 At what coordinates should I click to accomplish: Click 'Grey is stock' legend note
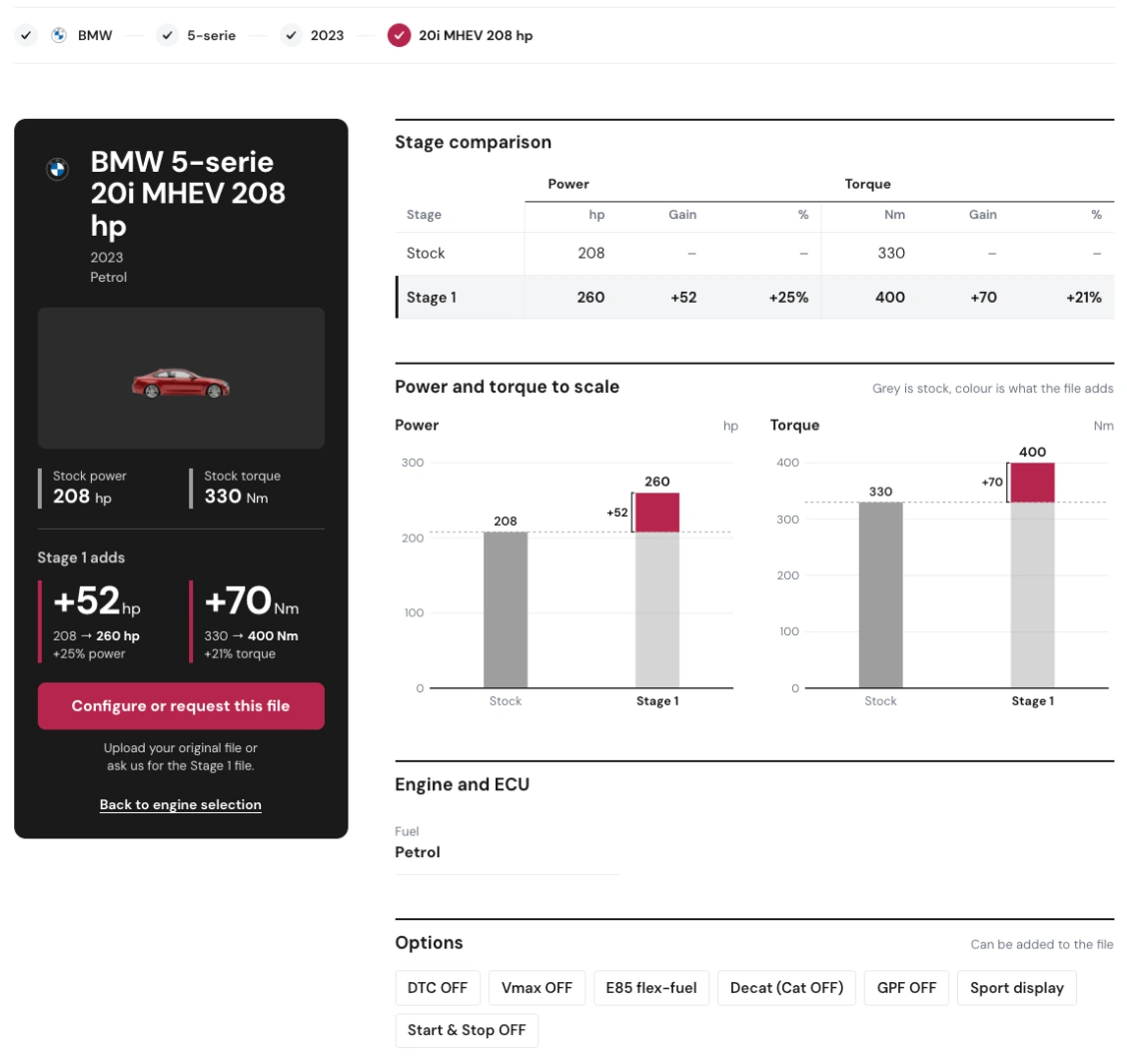point(992,389)
